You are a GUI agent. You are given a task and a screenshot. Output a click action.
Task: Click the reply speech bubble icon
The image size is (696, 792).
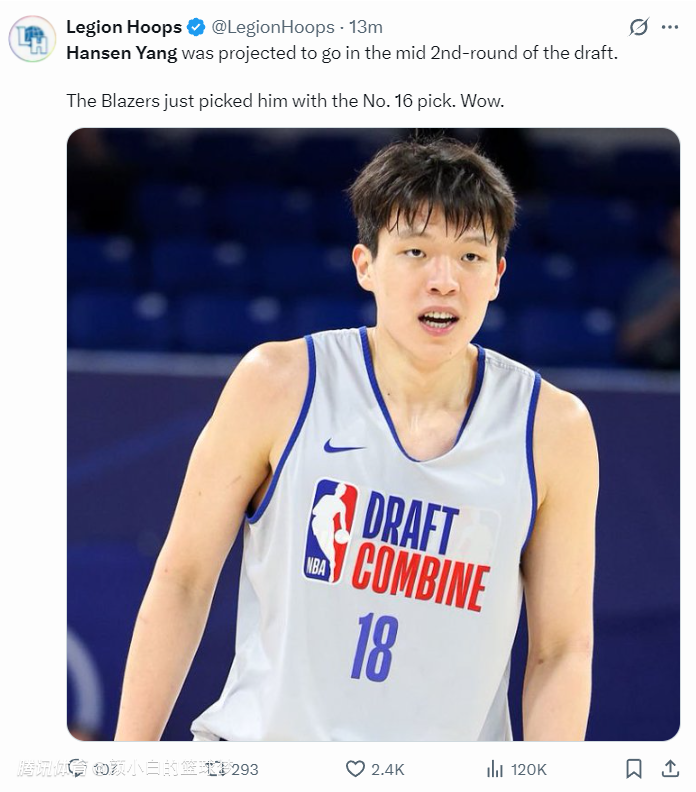pyautogui.click(x=77, y=768)
